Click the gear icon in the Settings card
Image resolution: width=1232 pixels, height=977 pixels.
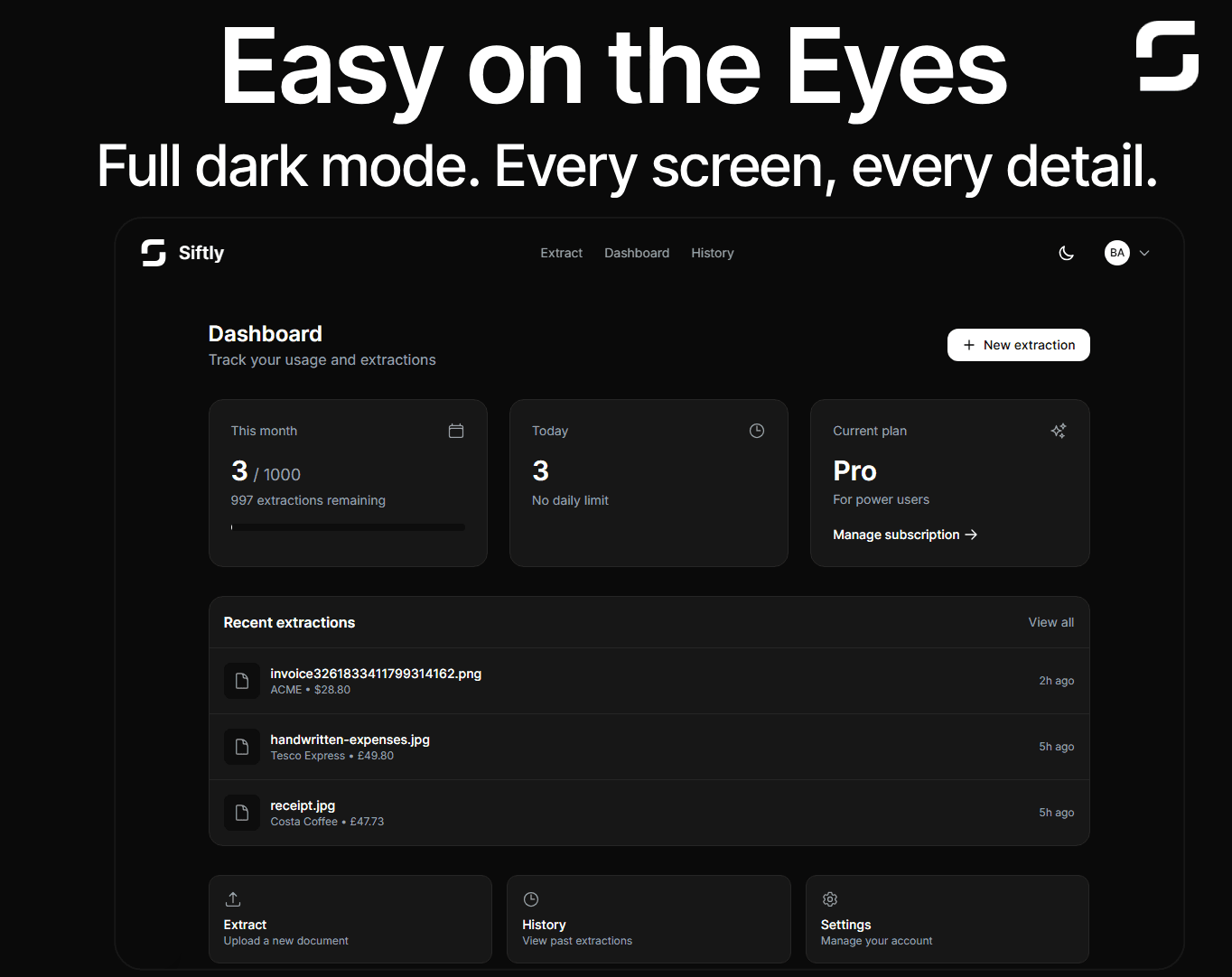pos(830,899)
